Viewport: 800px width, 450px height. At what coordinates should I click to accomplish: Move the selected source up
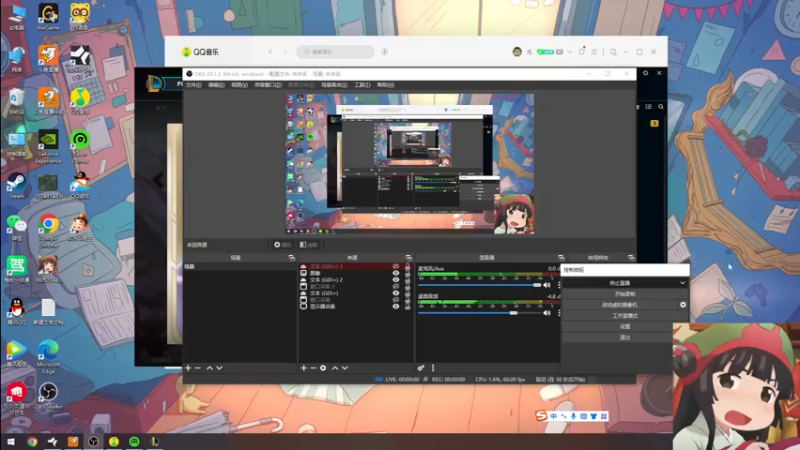(x=335, y=368)
